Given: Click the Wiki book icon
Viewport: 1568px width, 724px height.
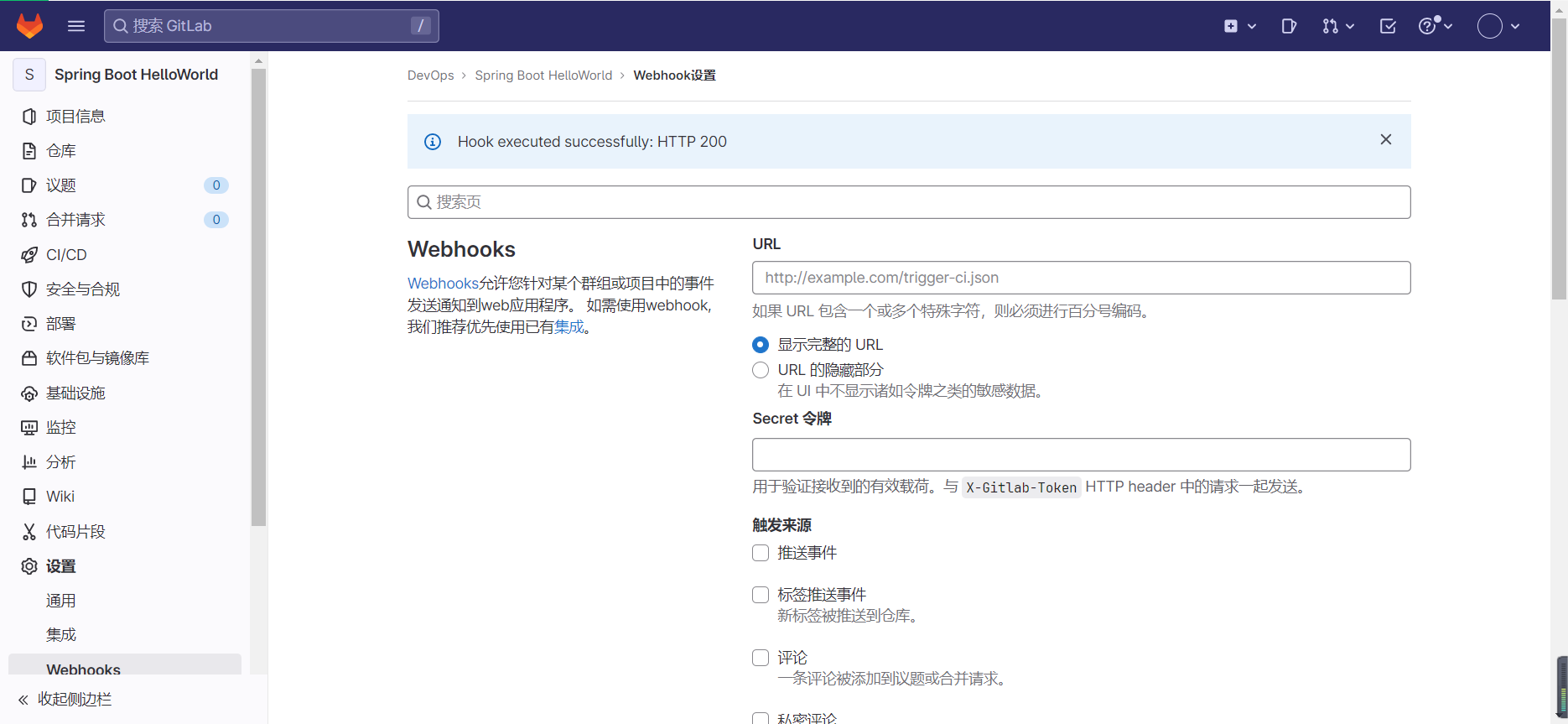Looking at the screenshot, I should click(29, 497).
